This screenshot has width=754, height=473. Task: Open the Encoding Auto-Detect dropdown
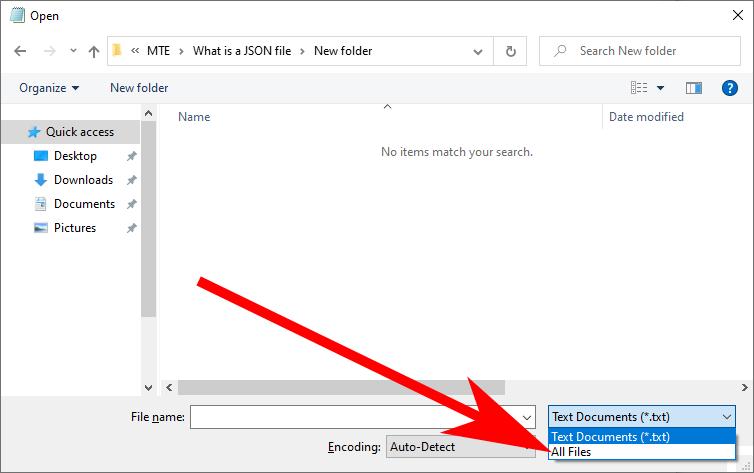[460, 447]
